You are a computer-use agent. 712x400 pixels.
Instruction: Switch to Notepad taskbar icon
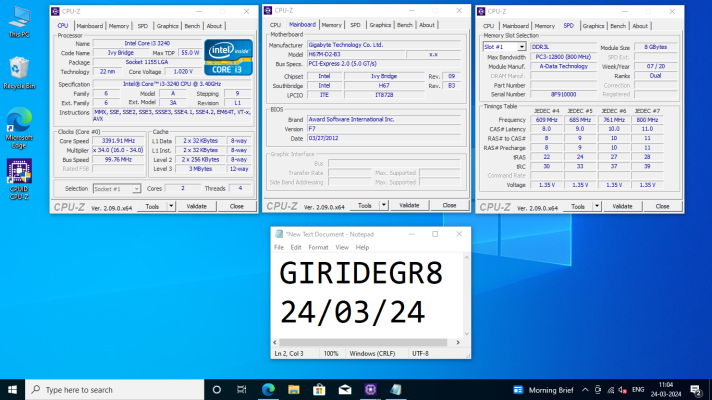point(396,390)
